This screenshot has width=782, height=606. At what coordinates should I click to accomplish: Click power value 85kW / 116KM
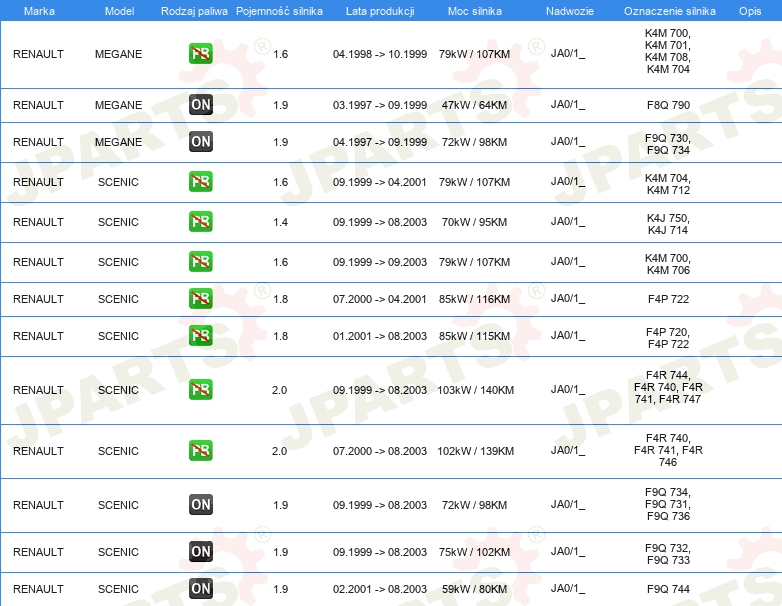point(474,299)
